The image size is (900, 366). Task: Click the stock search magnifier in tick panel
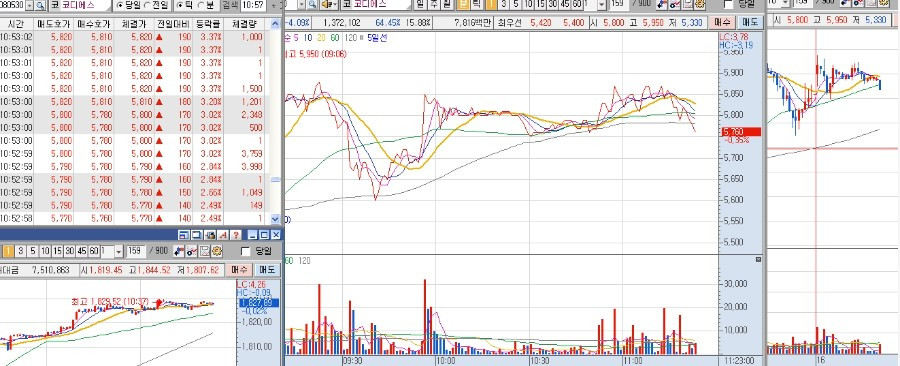coord(40,5)
